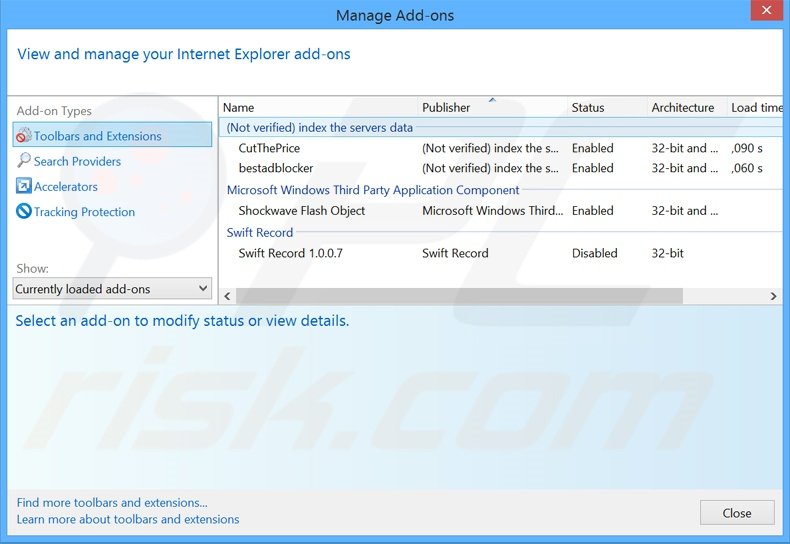790x544 pixels.
Task: Click the Close button
Action: 737,513
